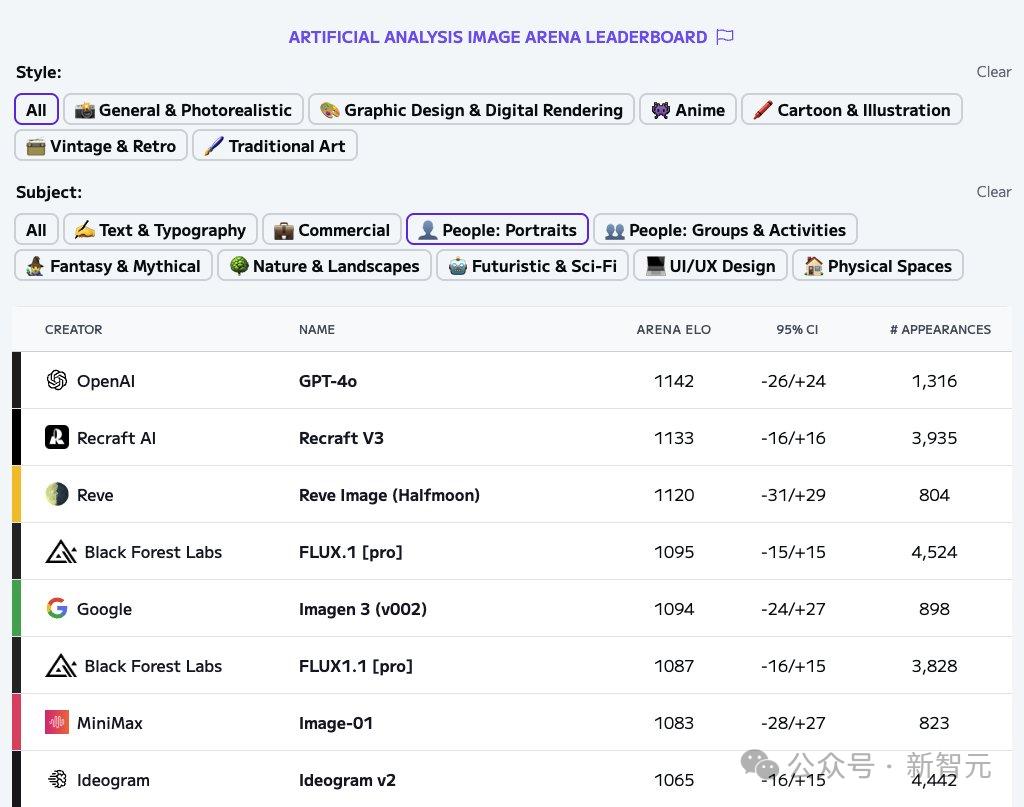Image resolution: width=1024 pixels, height=807 pixels.
Task: Sort by the Arena ELO column header
Action: coord(674,330)
